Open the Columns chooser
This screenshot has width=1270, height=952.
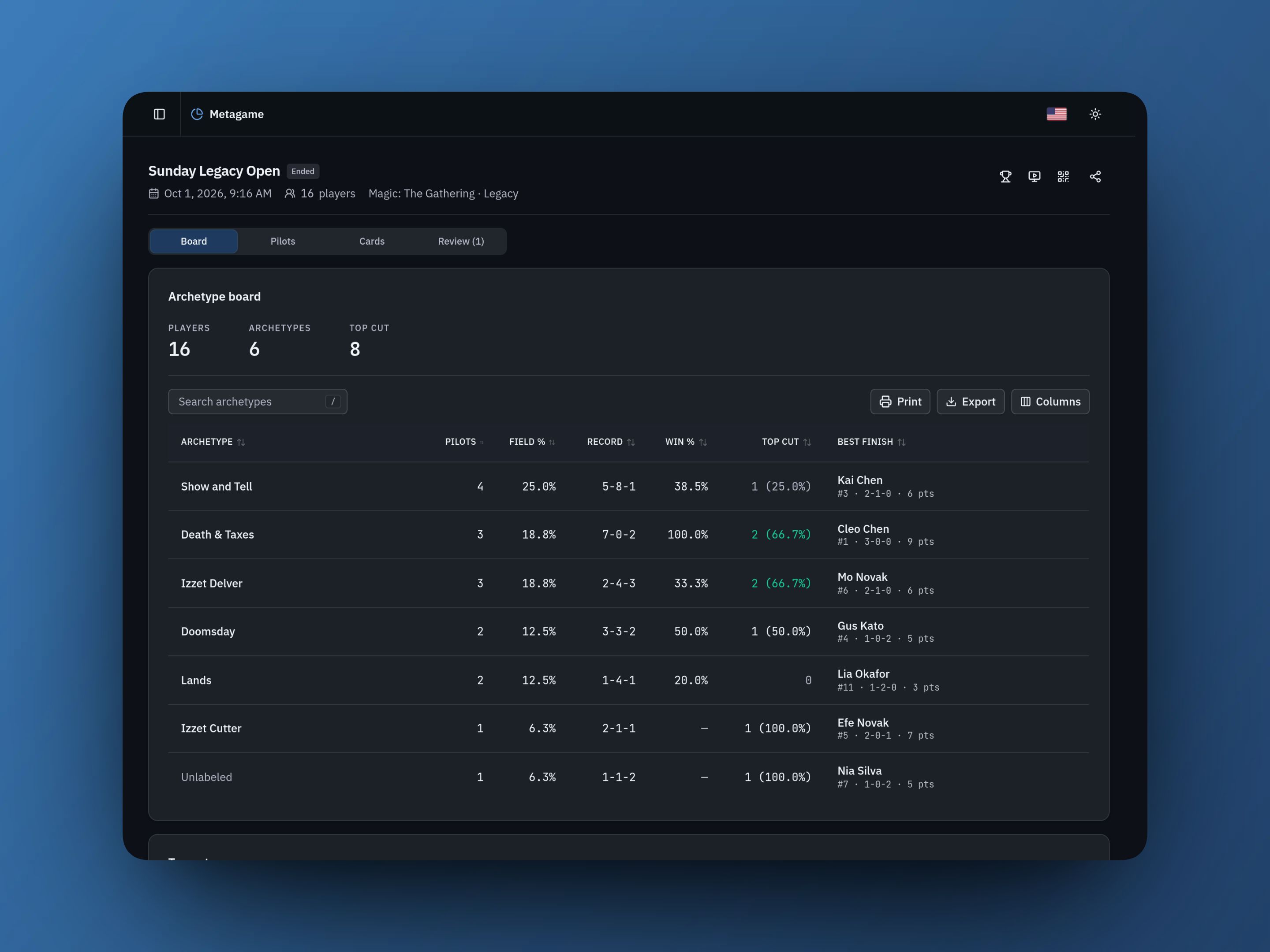click(1050, 402)
